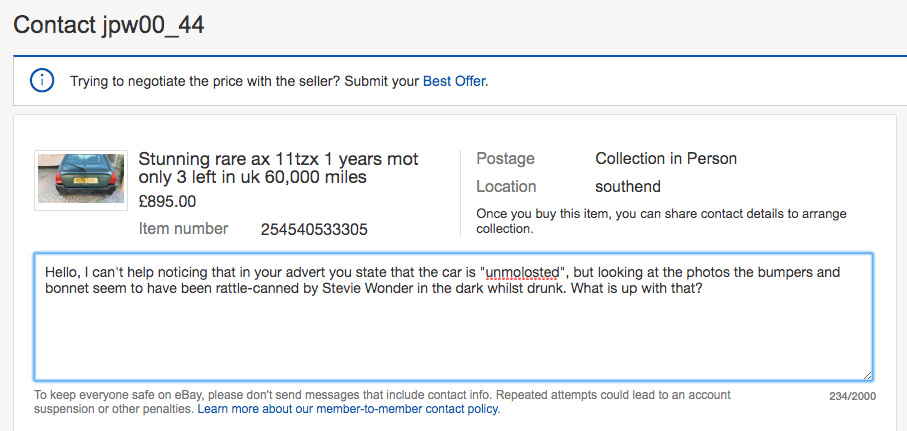
Task: Click inside the message text area
Action: point(453,316)
